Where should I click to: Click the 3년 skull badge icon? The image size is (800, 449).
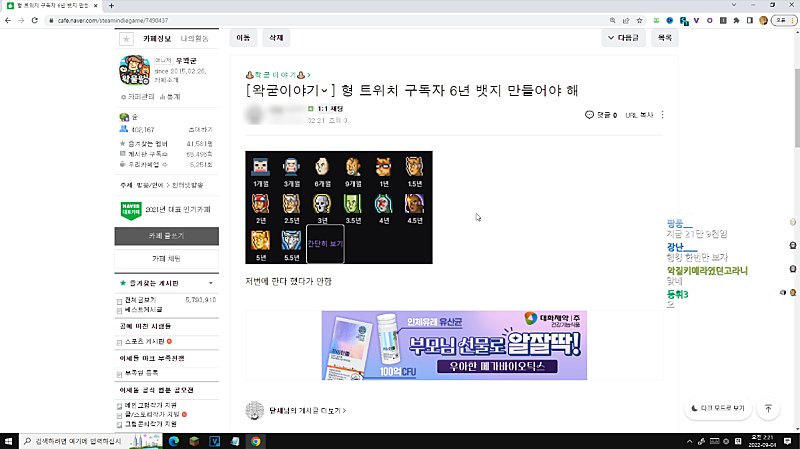click(322, 204)
